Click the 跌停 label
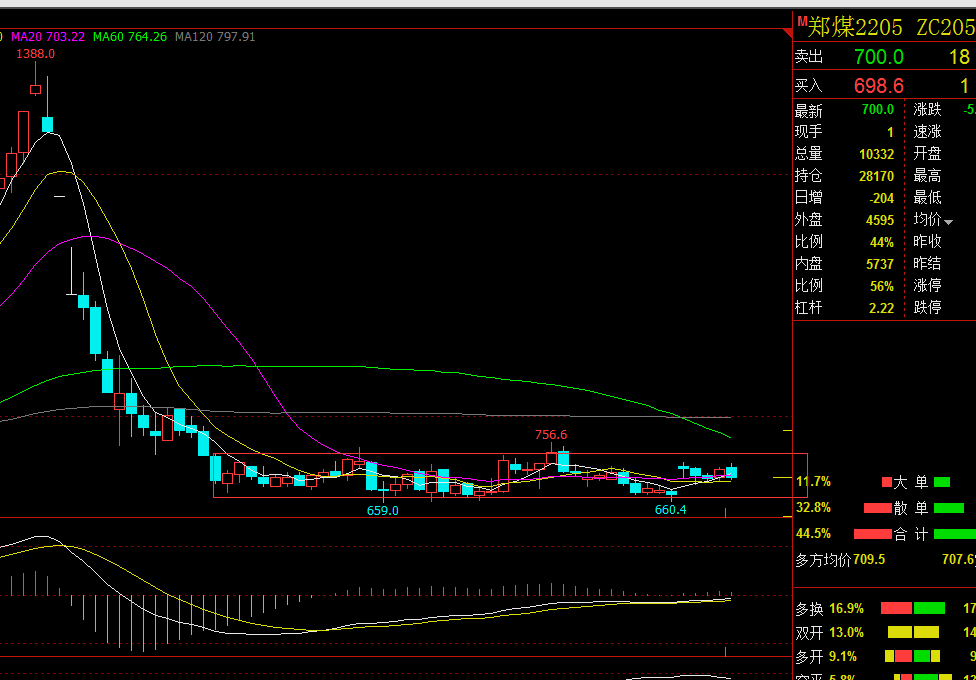 (x=927, y=308)
